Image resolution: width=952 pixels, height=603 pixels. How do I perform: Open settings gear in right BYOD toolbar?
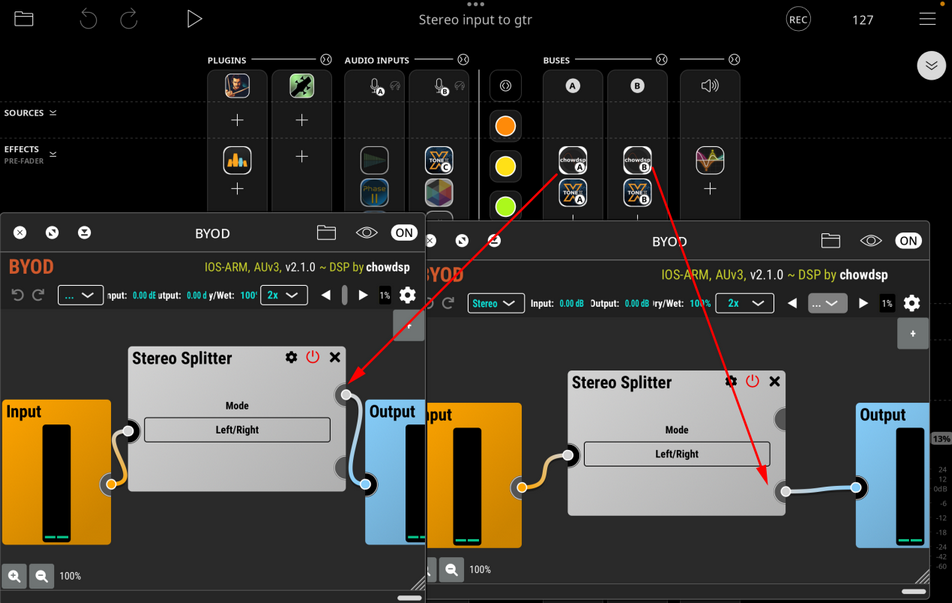click(x=911, y=303)
